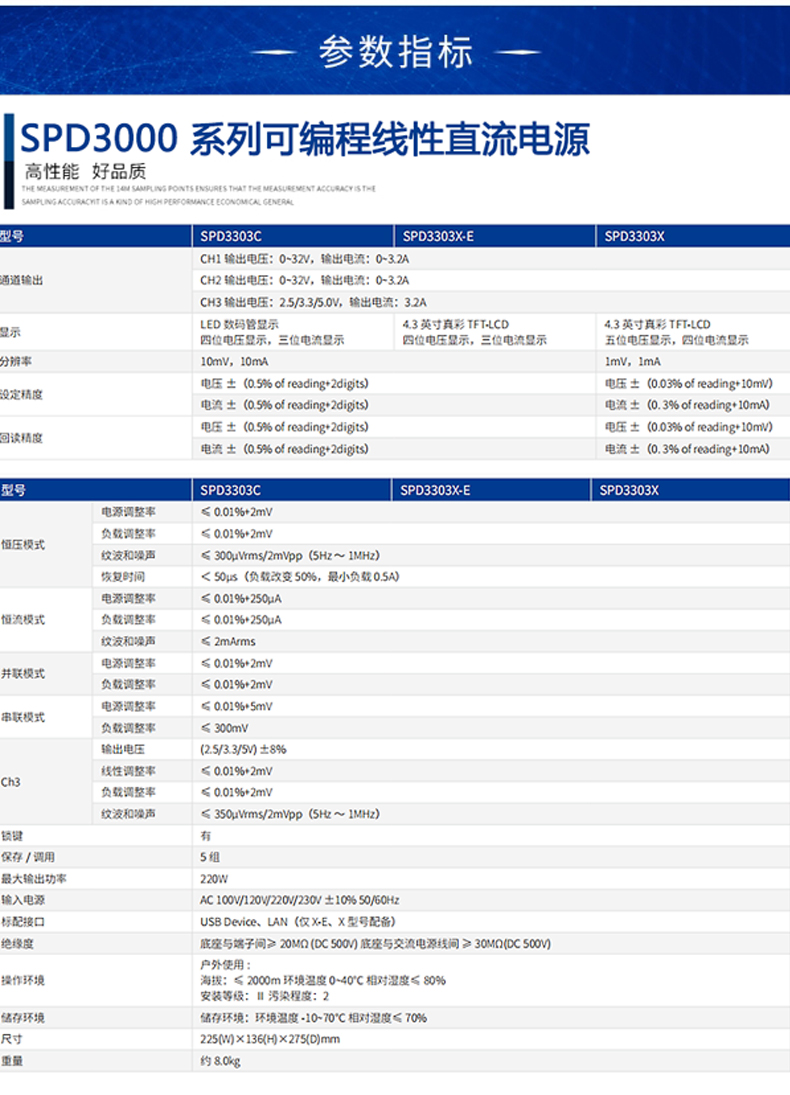Click the '锁键' row label

click(12, 836)
